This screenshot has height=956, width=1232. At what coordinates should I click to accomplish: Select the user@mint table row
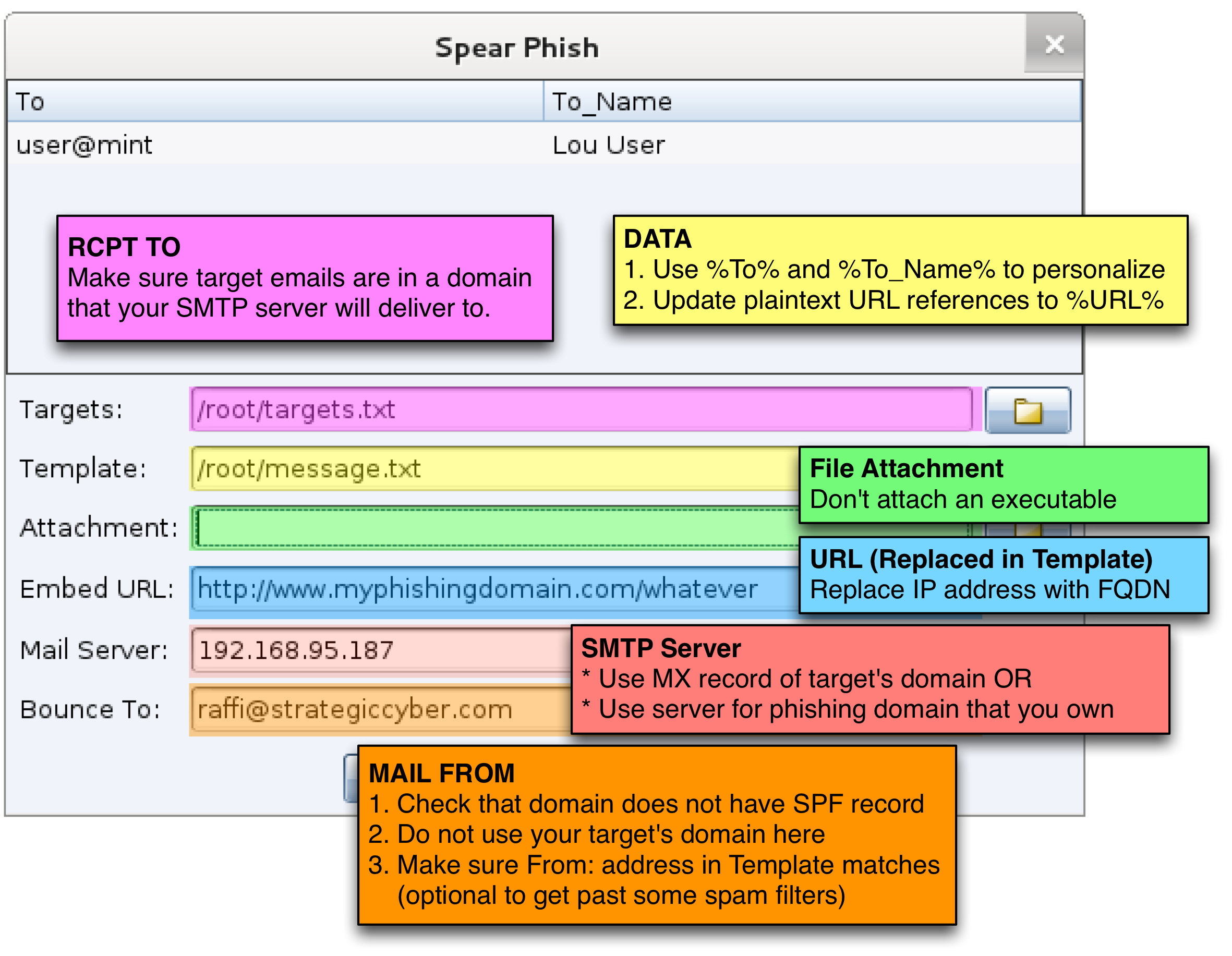click(x=84, y=145)
